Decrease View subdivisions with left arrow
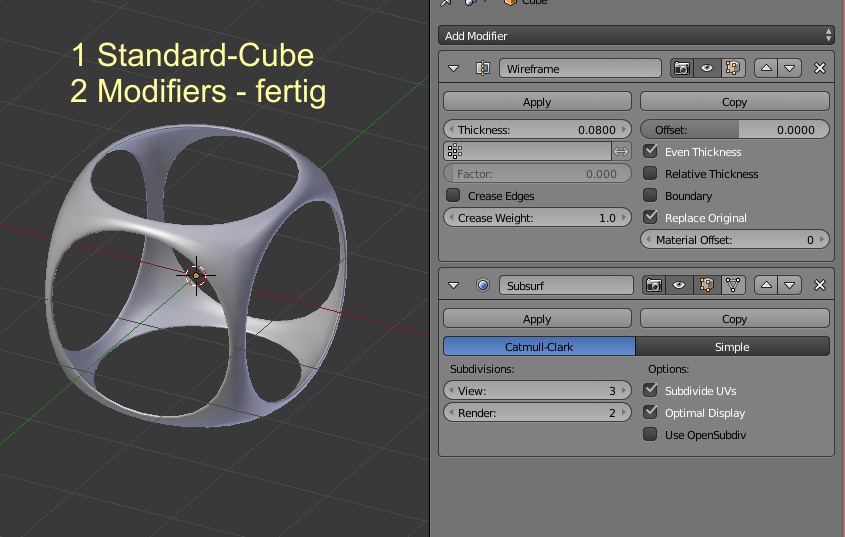The image size is (845, 537). [451, 390]
